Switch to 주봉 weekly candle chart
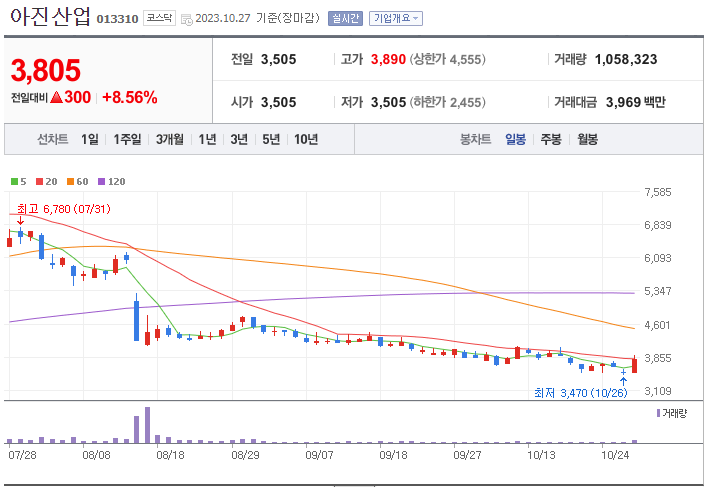 pyautogui.click(x=551, y=139)
